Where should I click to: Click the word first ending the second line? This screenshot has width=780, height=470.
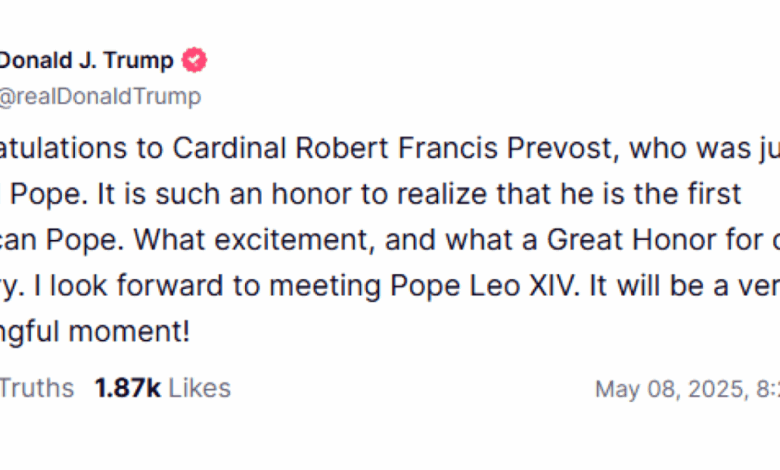point(714,193)
